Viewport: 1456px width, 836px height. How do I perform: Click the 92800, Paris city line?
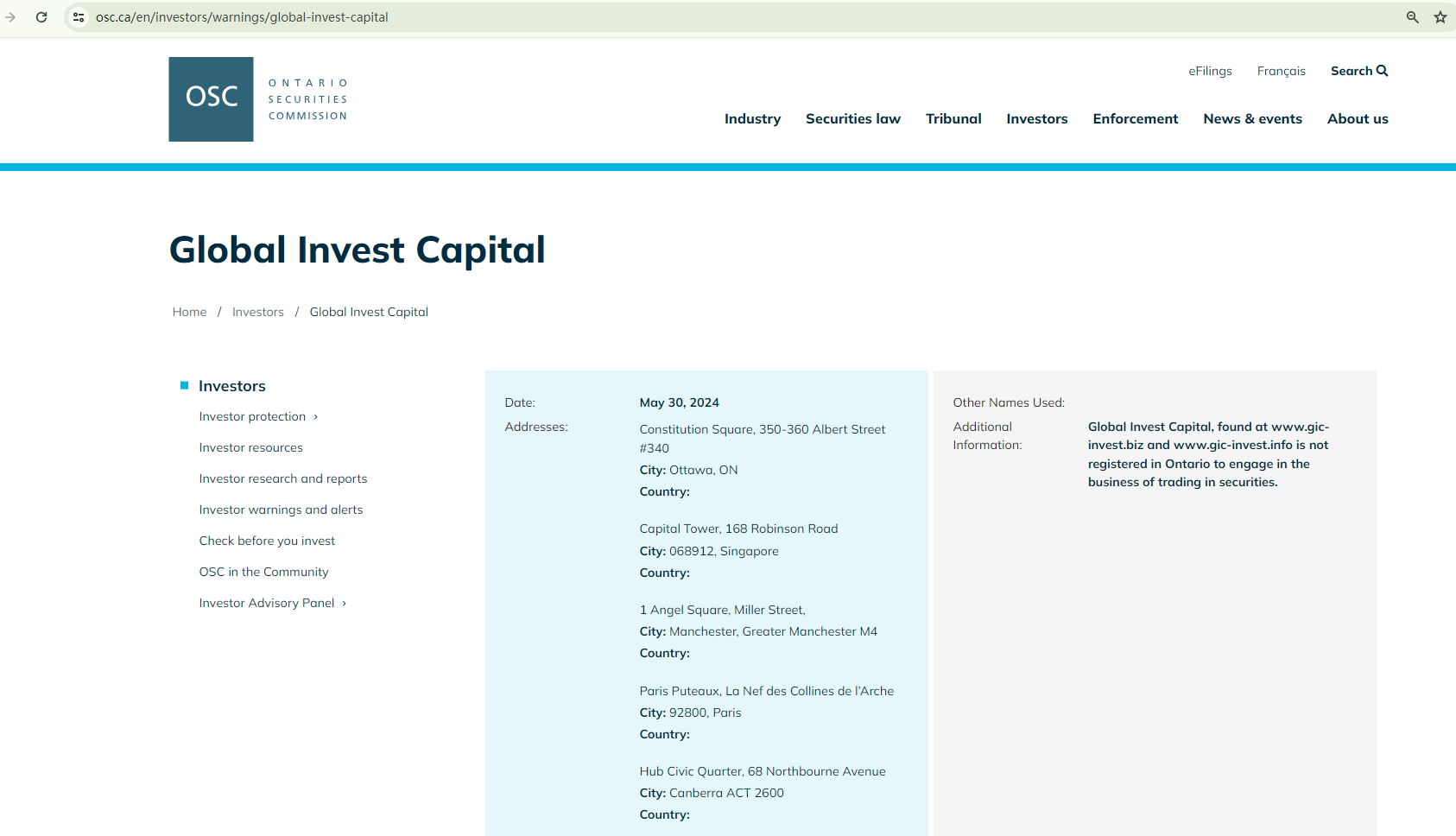(690, 712)
